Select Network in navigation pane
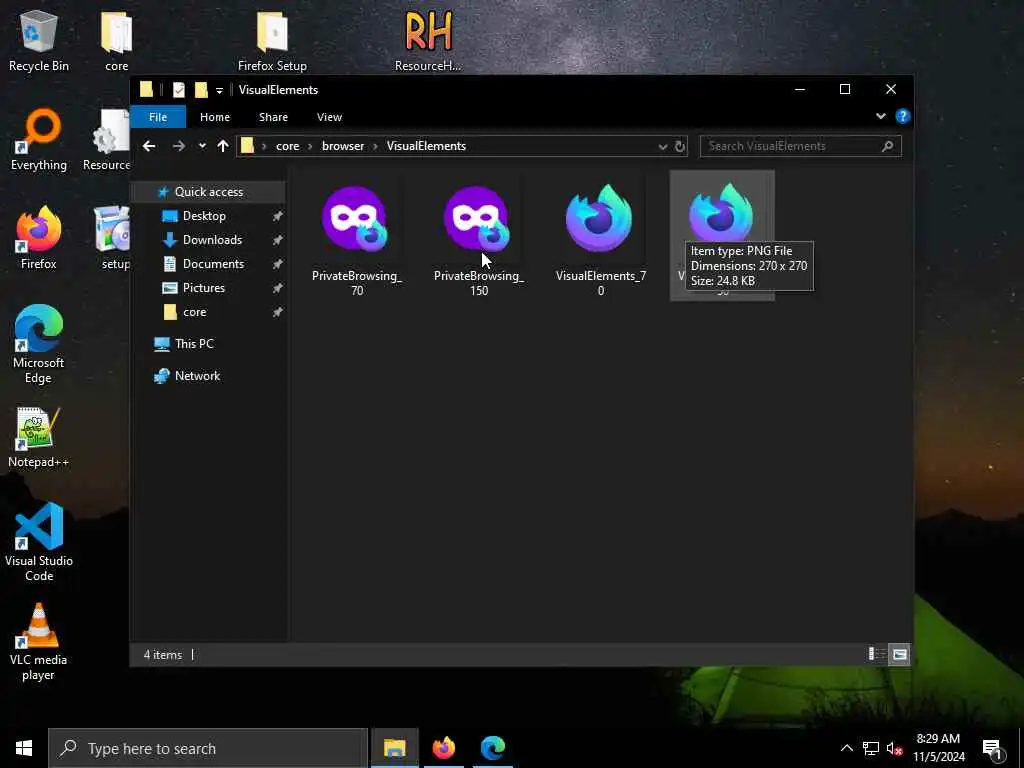 pyautogui.click(x=197, y=376)
